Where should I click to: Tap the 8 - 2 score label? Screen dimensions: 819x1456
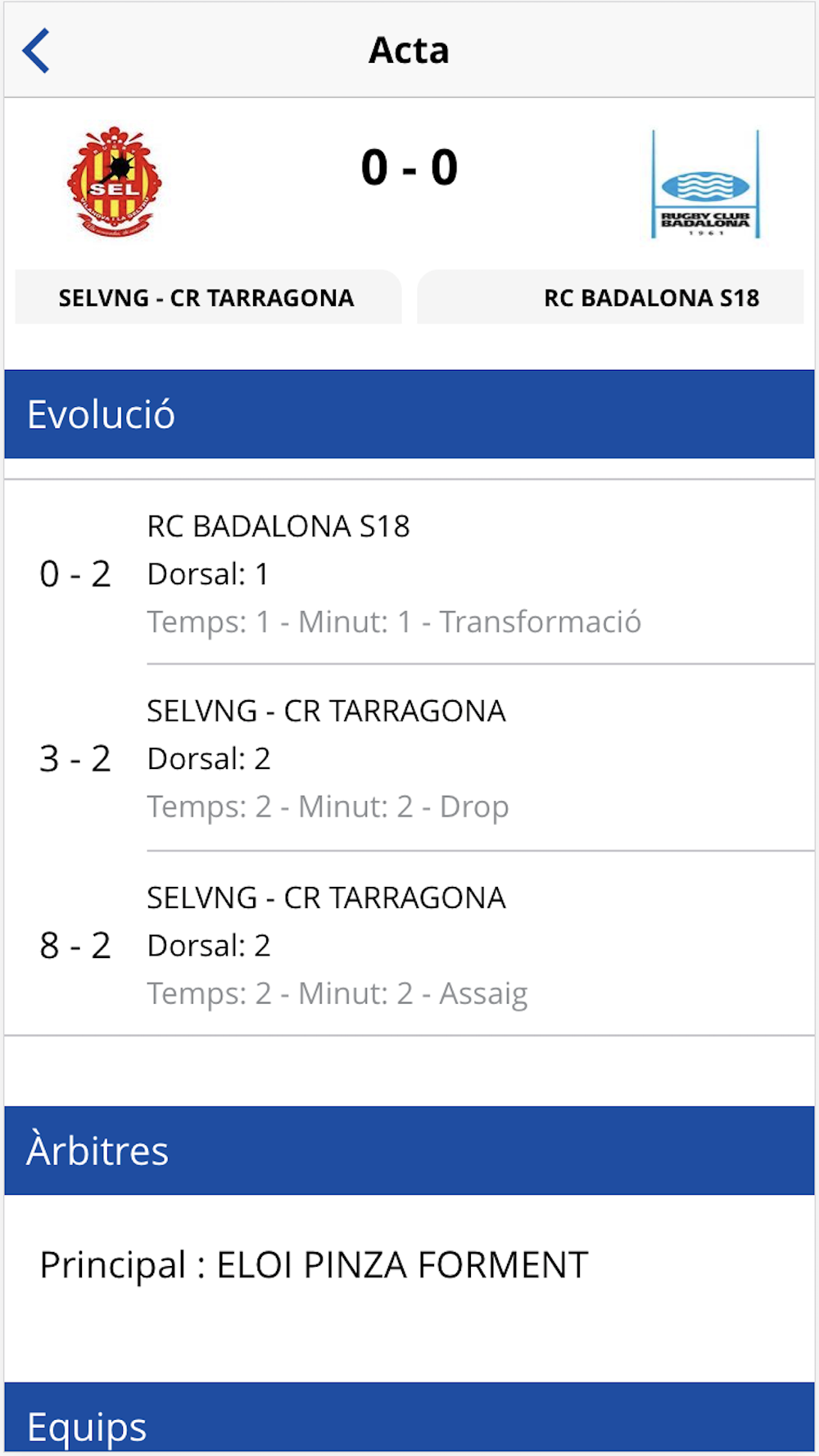click(x=75, y=946)
